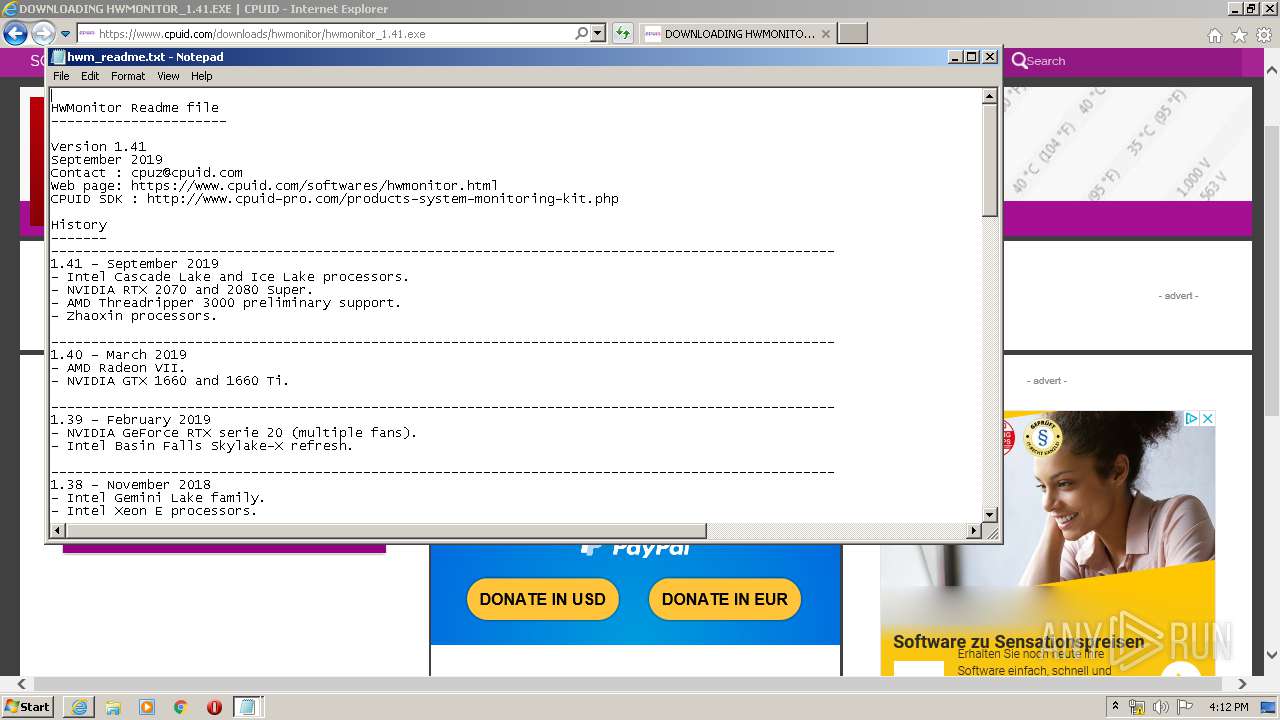Click the Software zu Sensationspreisen advertisement image
Viewport: 1280px width, 720px height.
click(1047, 545)
